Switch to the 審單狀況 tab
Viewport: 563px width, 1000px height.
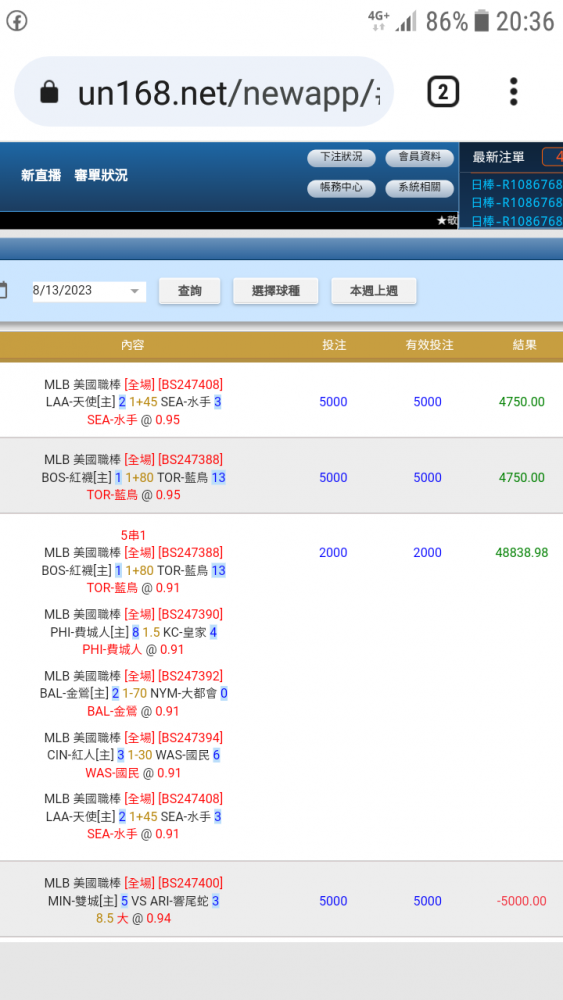pos(101,176)
